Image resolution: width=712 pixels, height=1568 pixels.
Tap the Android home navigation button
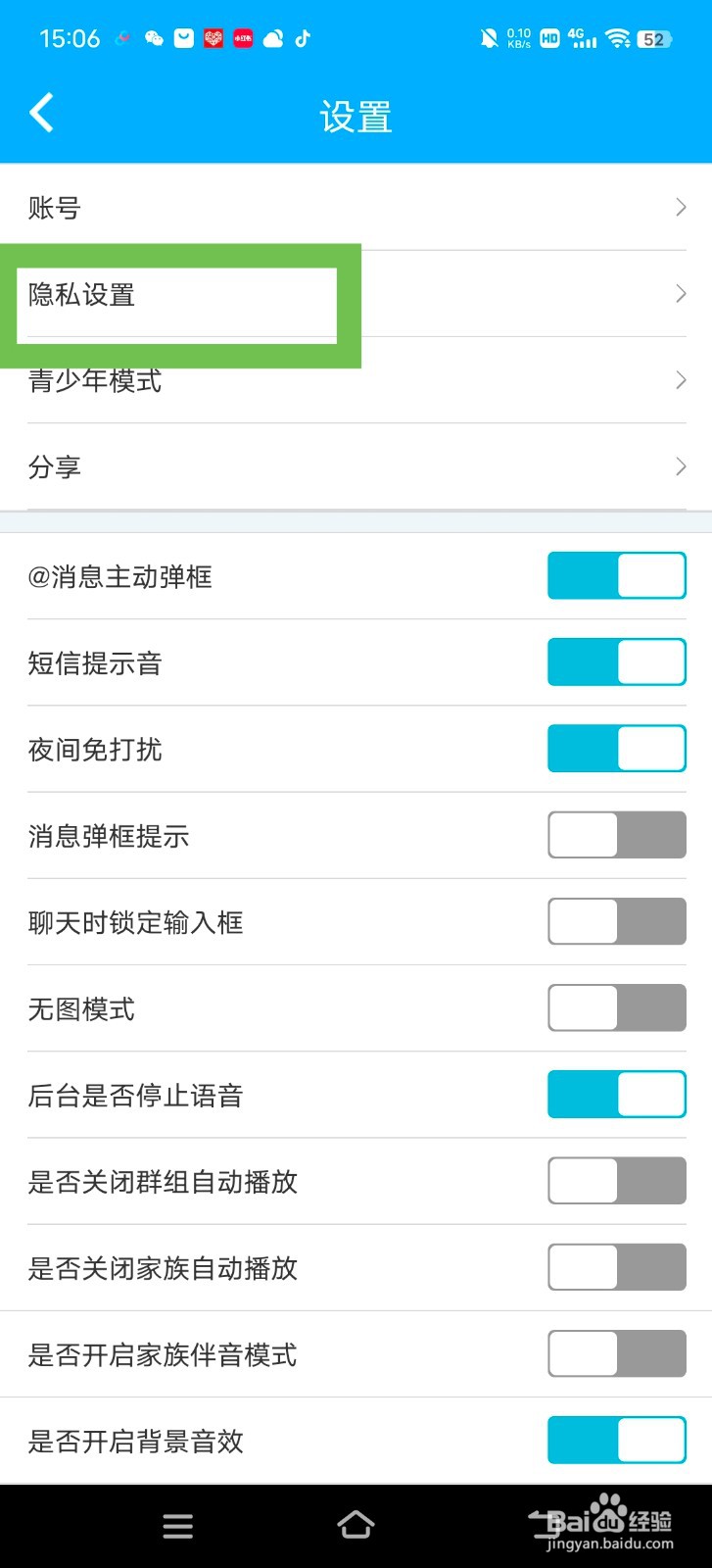pos(356,1525)
